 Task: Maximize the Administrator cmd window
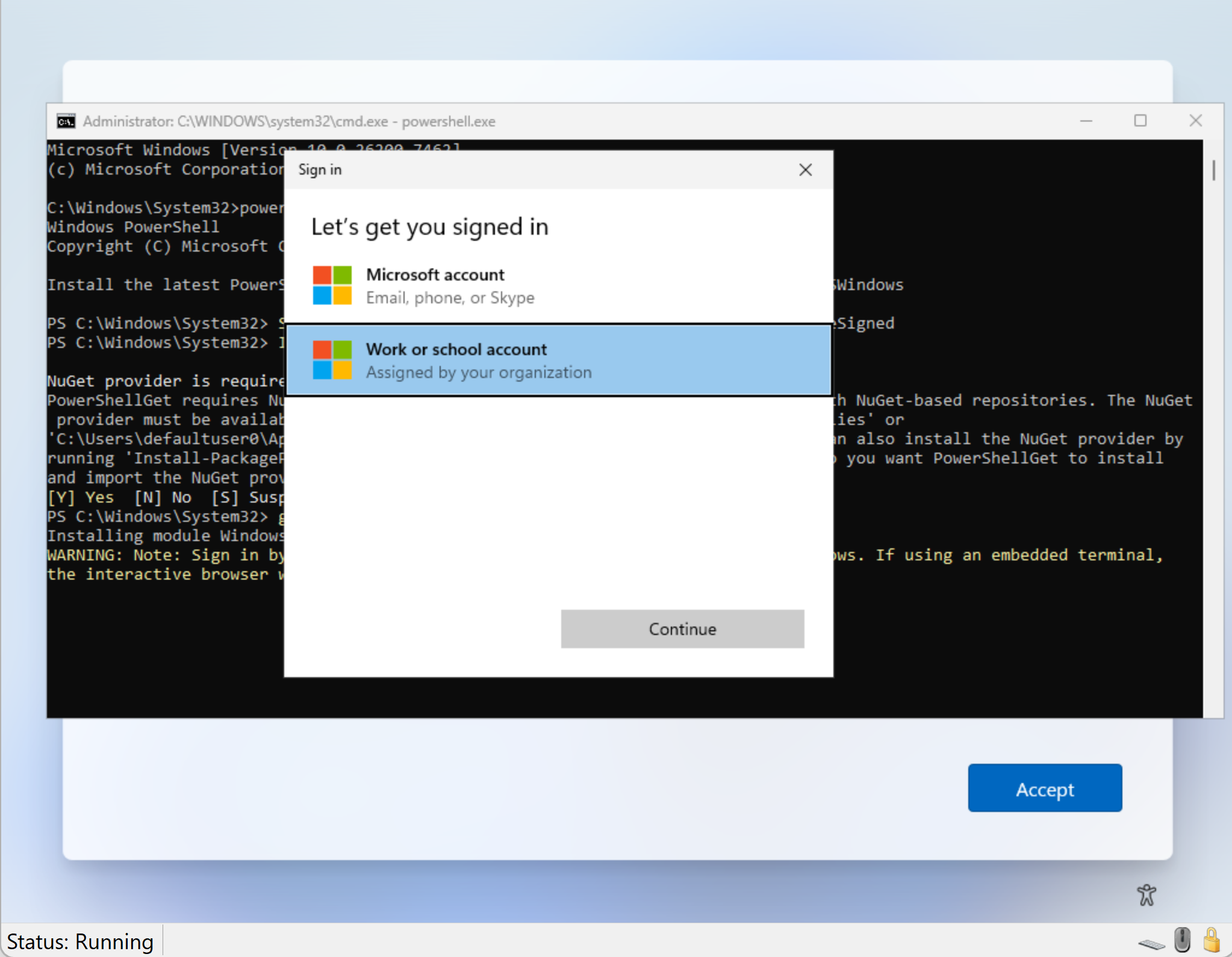(x=1140, y=121)
